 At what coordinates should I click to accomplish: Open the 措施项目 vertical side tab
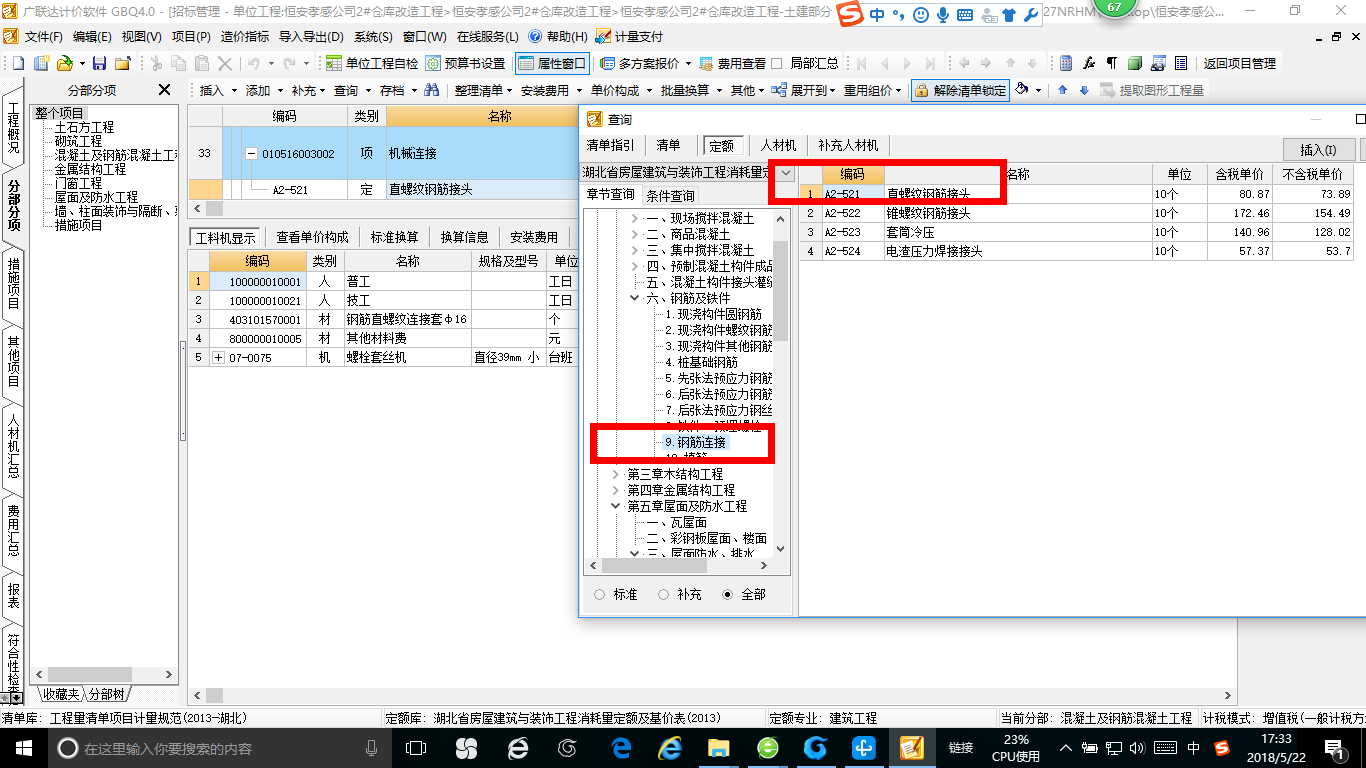click(x=14, y=283)
